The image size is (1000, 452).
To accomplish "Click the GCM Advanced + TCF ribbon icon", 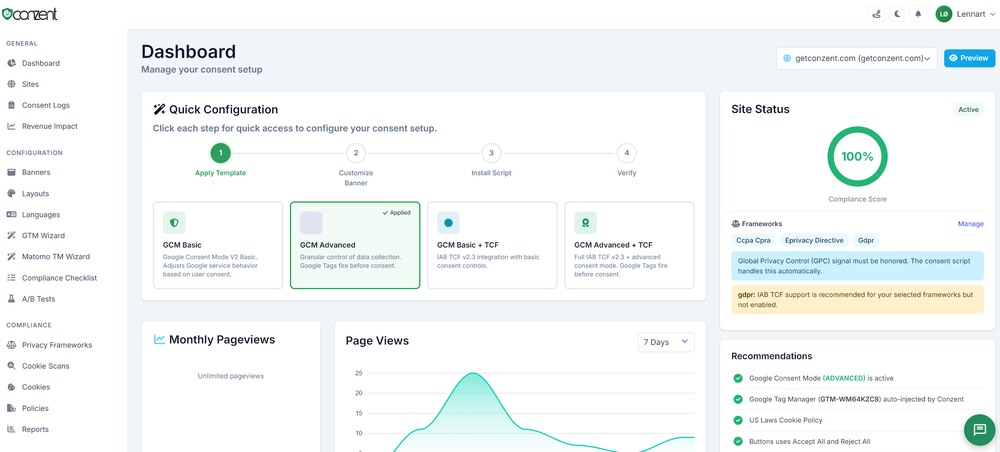I will (585, 222).
